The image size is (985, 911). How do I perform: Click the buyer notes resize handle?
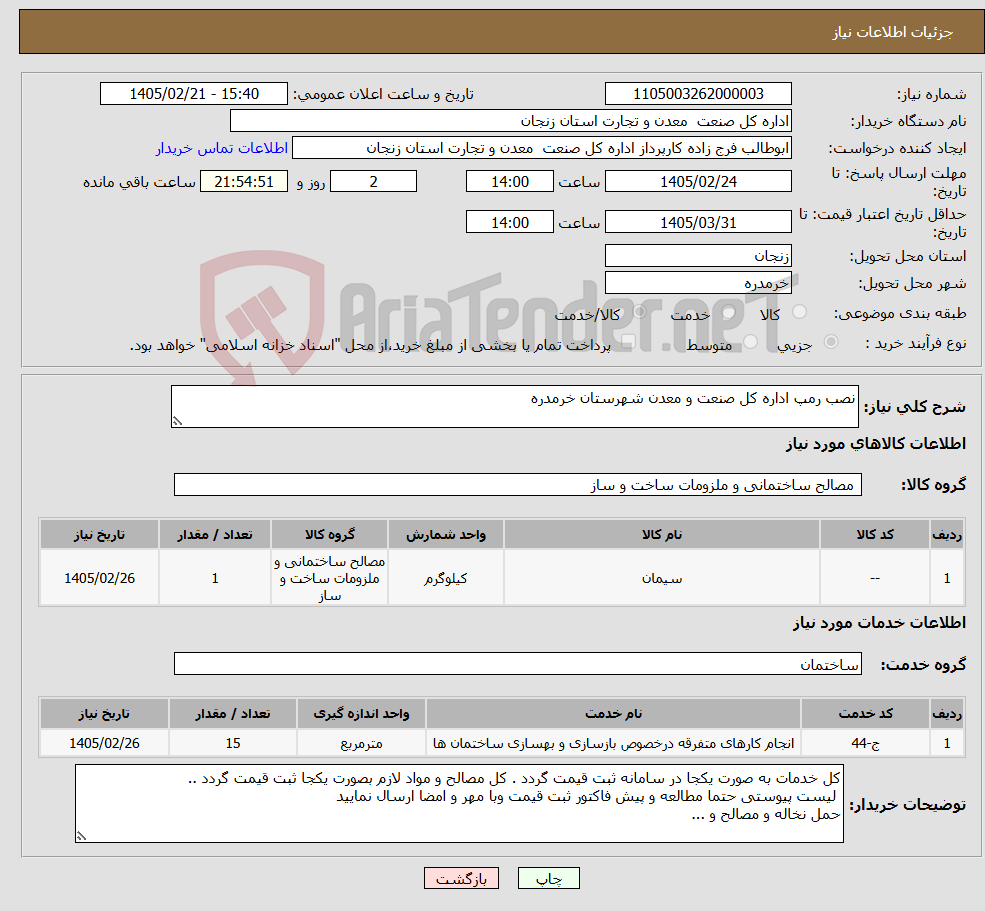tap(81, 836)
